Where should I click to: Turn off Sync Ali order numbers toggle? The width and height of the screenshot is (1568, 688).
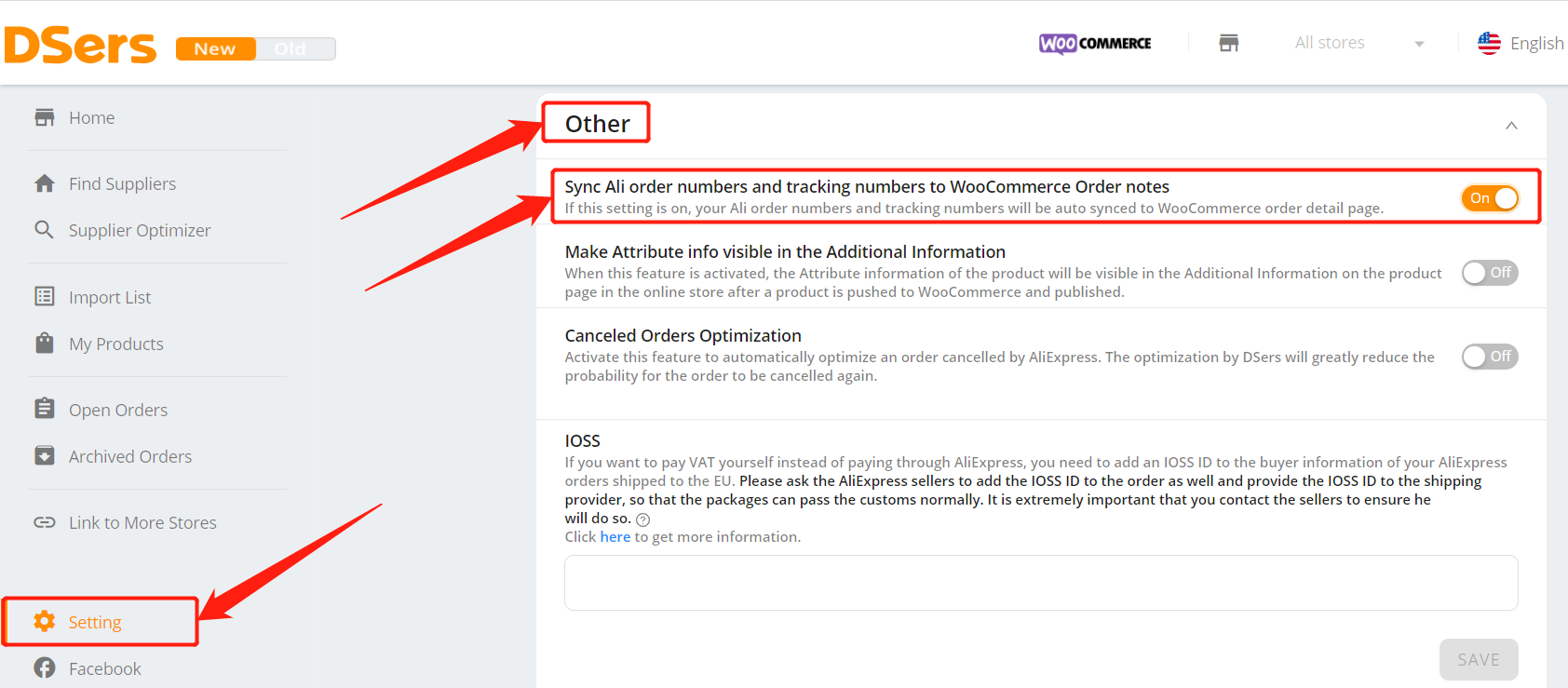coord(1490,197)
